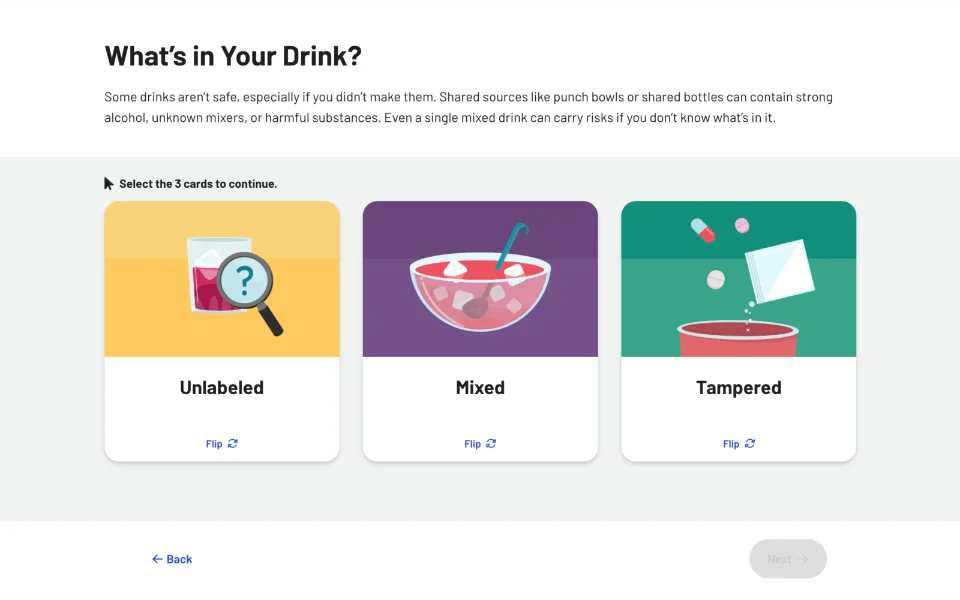Image resolution: width=960 pixels, height=600 pixels.
Task: Click the flip arrows icon on Unlabeled card
Action: click(x=233, y=444)
